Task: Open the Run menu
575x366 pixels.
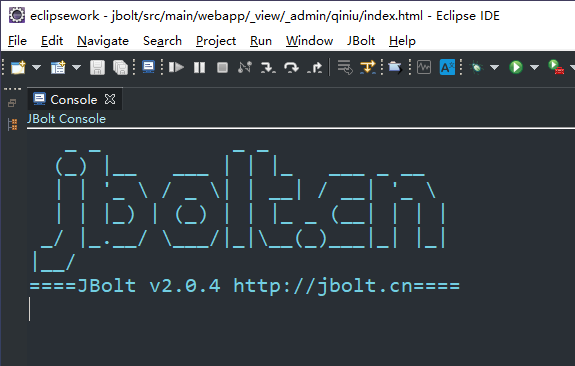Action: 261,41
